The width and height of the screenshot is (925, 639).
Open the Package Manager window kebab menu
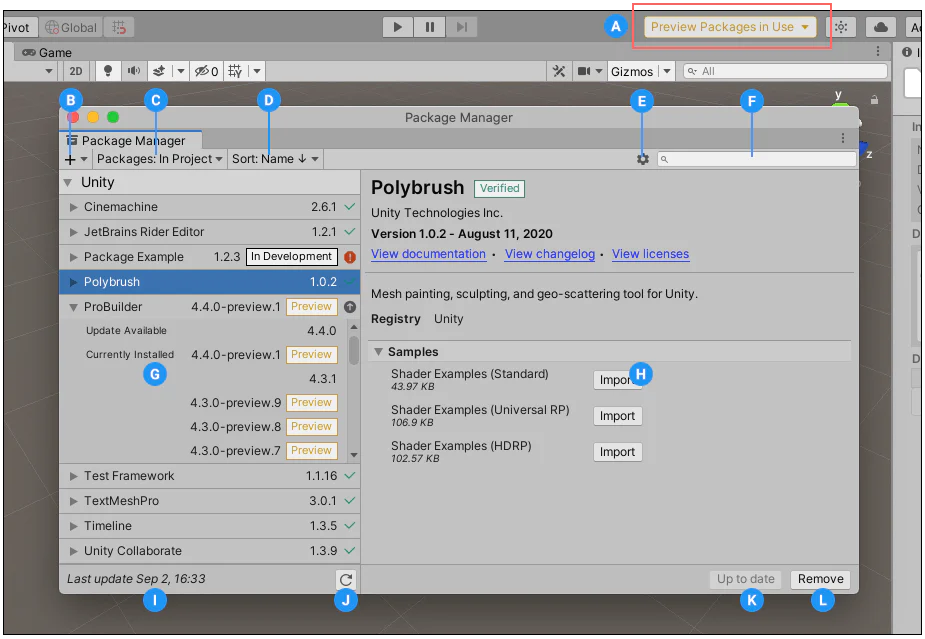coord(842,138)
